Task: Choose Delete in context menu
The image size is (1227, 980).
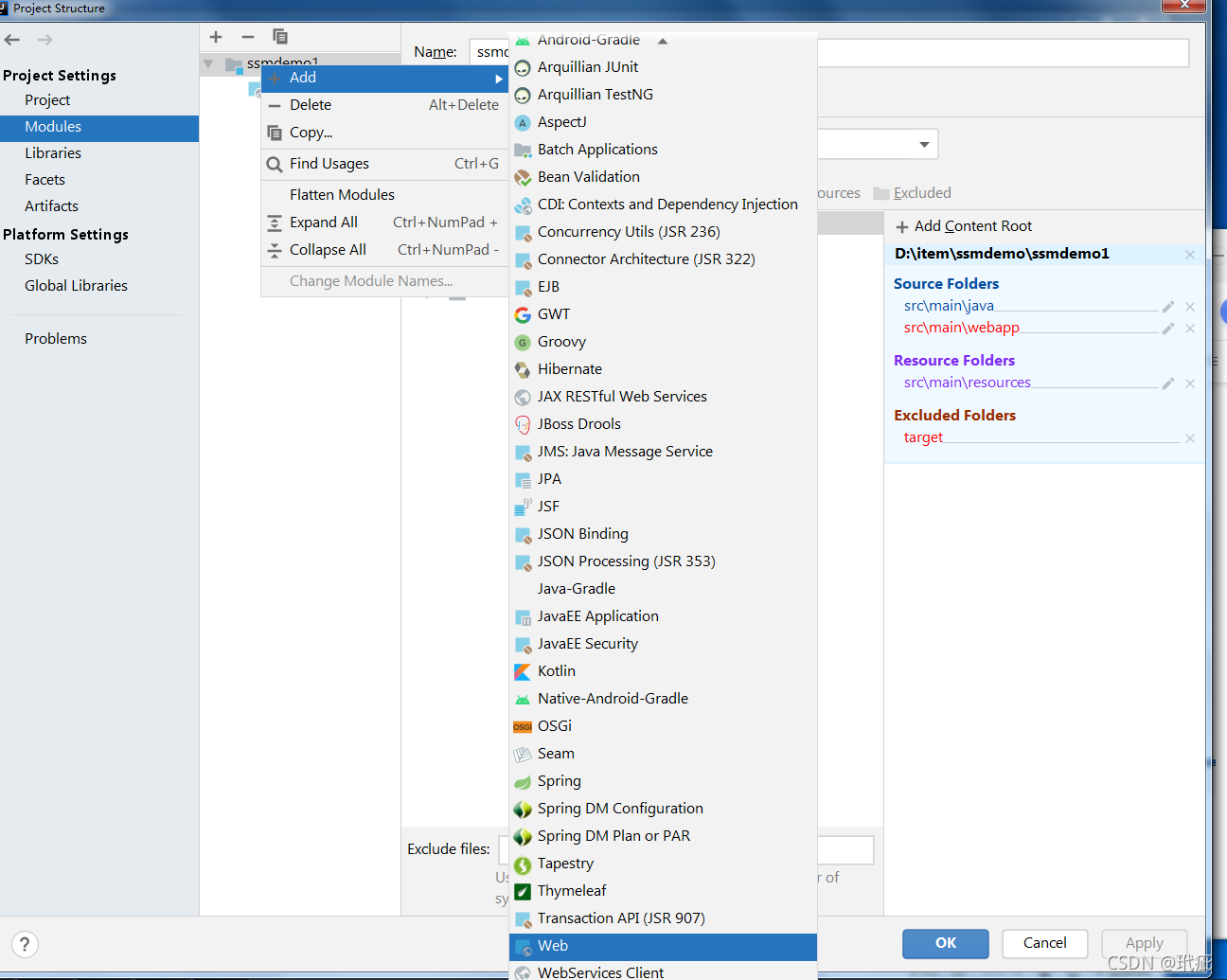Action: tap(384, 105)
